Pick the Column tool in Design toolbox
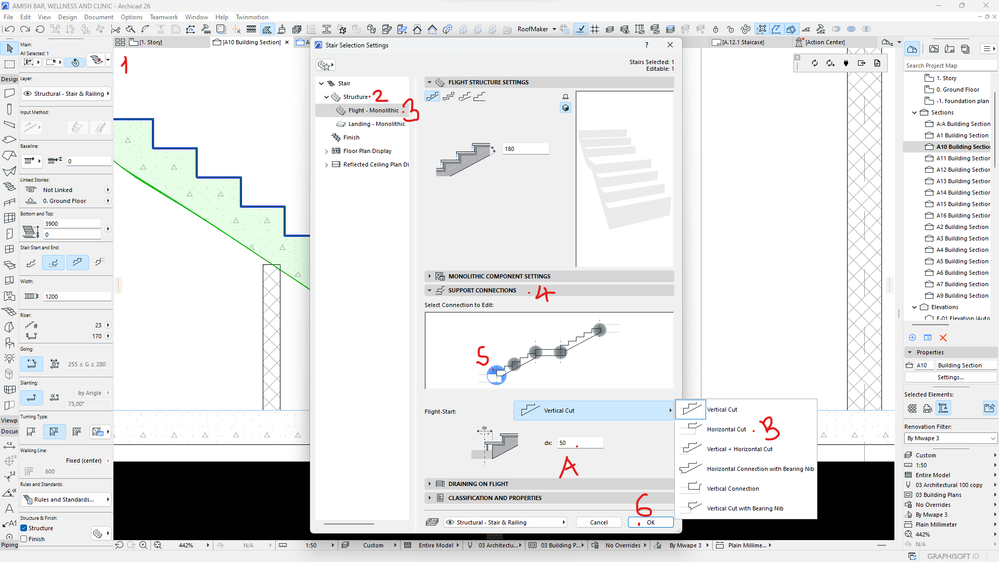Image resolution: width=999 pixels, height=562 pixels. 9,109
